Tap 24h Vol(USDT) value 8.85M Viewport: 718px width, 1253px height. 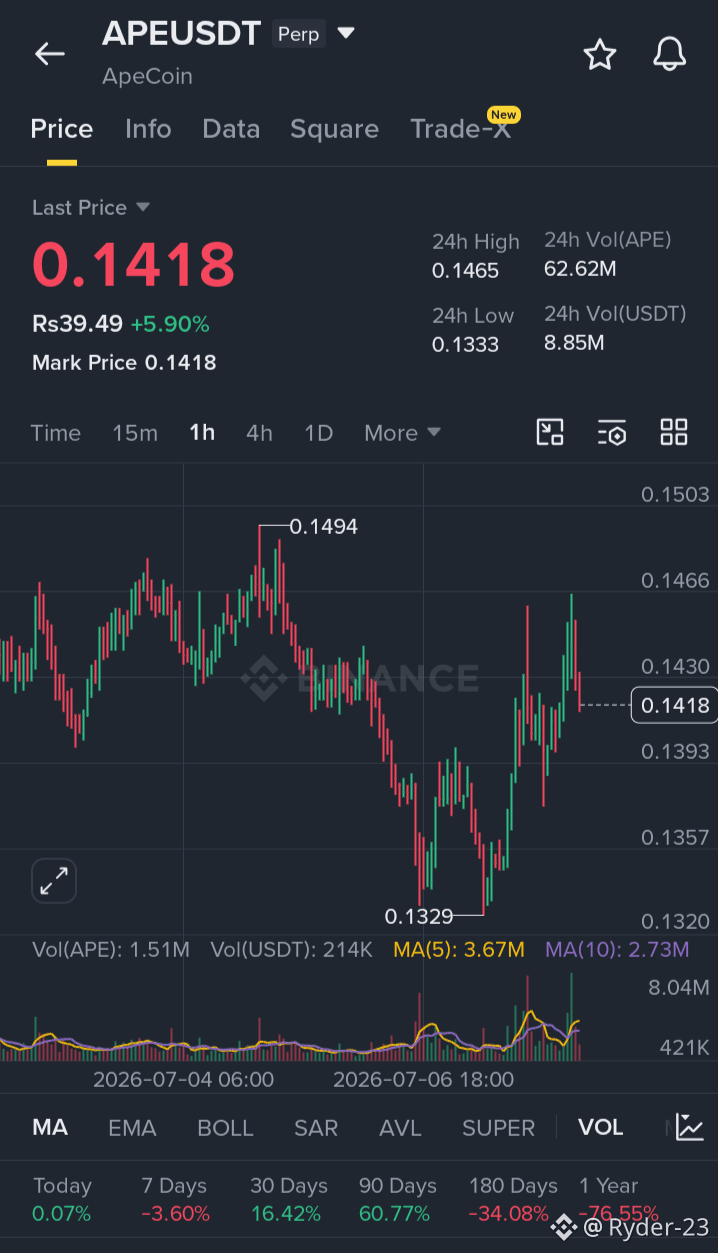[x=574, y=343]
